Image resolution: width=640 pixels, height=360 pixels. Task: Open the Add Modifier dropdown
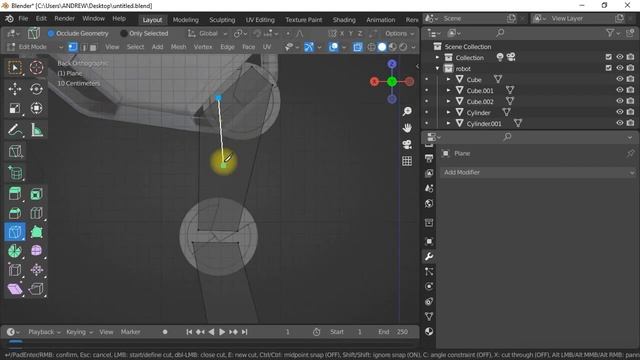[x=538, y=172]
